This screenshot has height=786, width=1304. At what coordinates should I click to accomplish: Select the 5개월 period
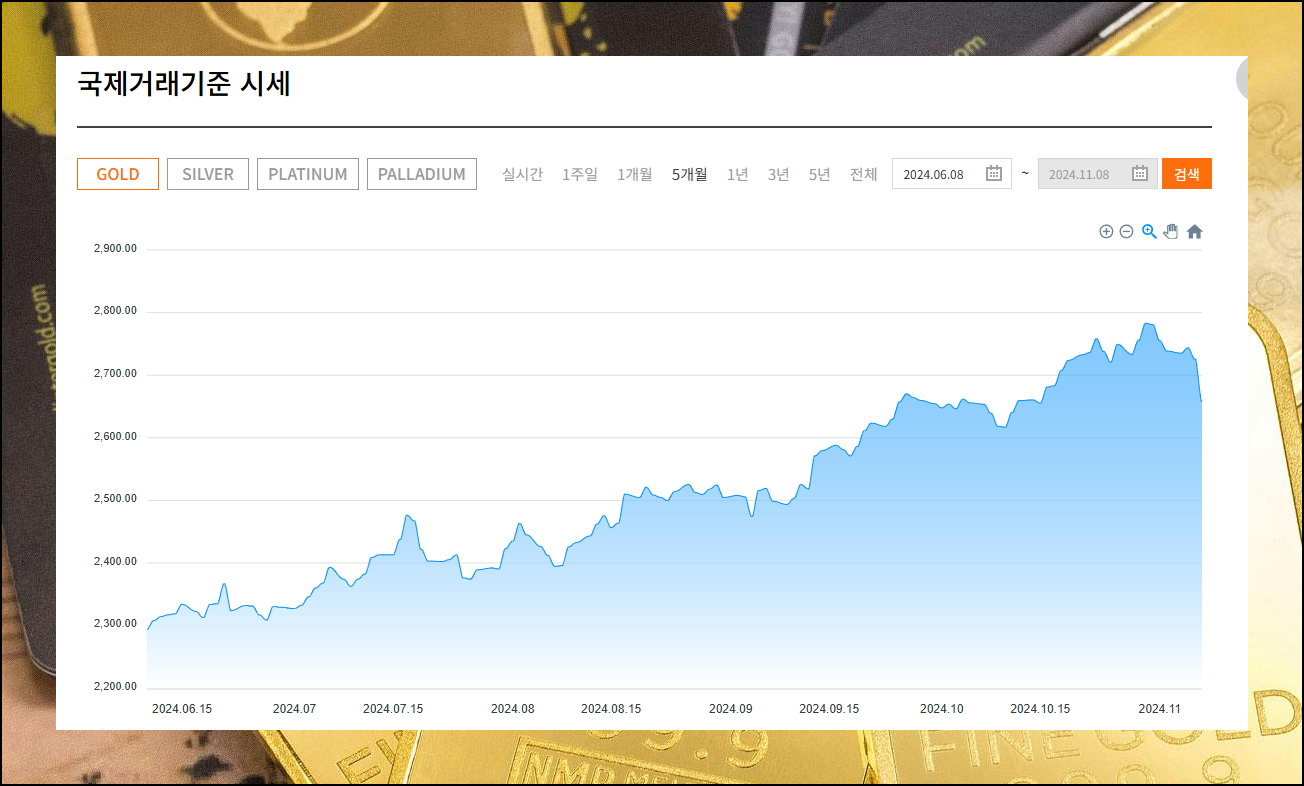690,174
